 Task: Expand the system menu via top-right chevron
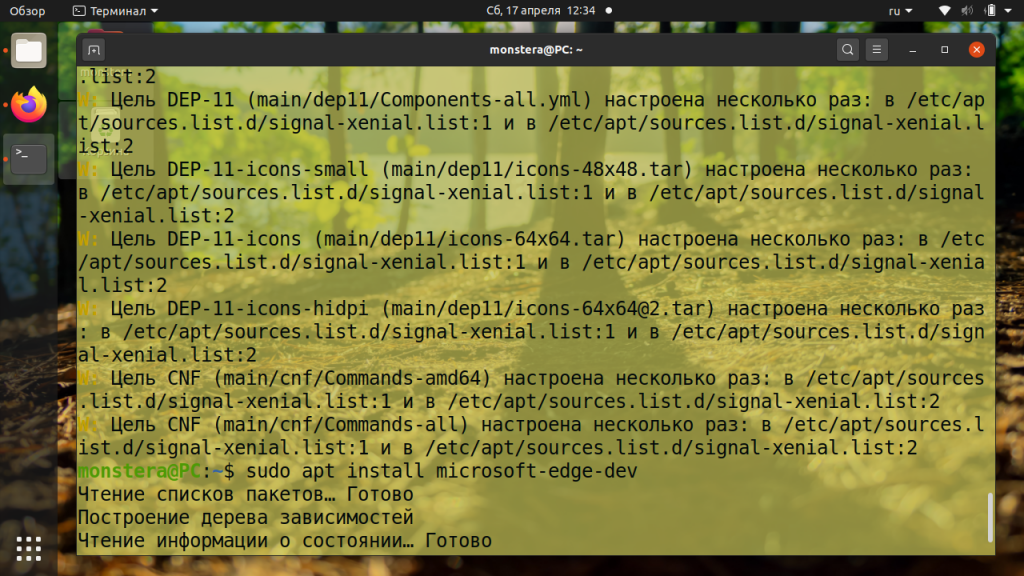(x=1006, y=10)
